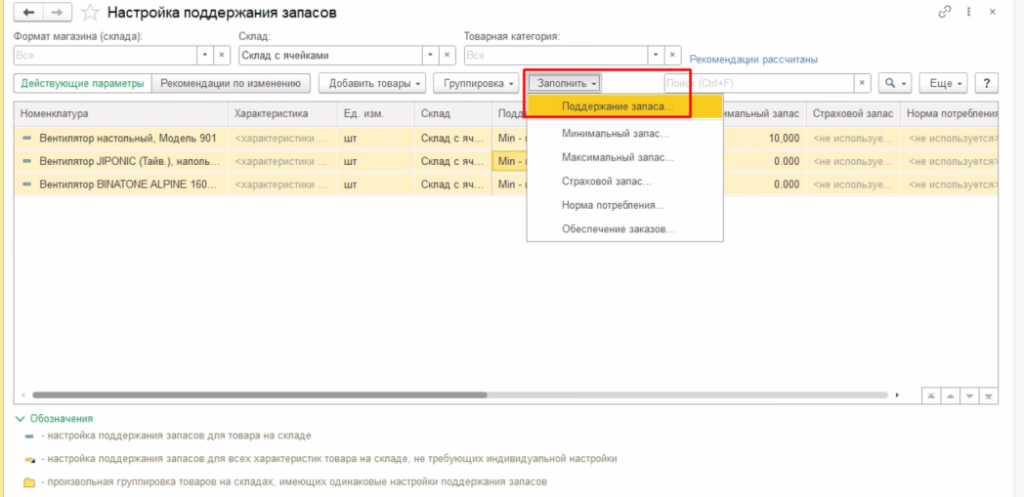1024x497 pixels.
Task: Jump to first row with table navigation icon
Action: click(x=929, y=395)
